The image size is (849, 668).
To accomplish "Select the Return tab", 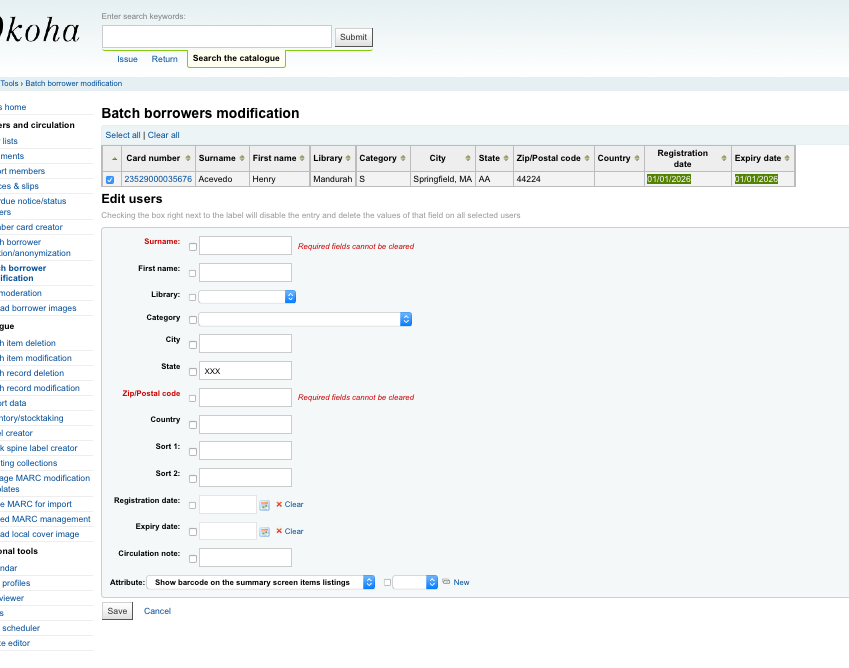I will tap(164, 59).
